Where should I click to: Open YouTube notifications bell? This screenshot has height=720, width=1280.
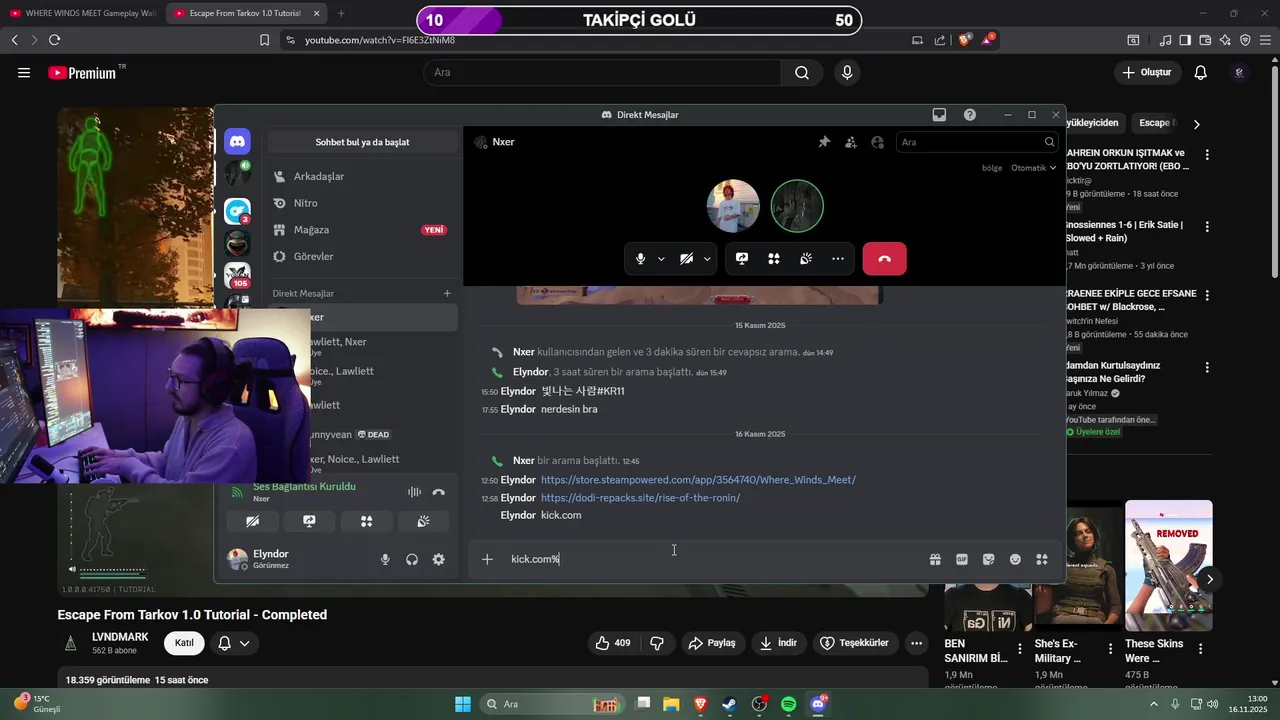click(1201, 73)
